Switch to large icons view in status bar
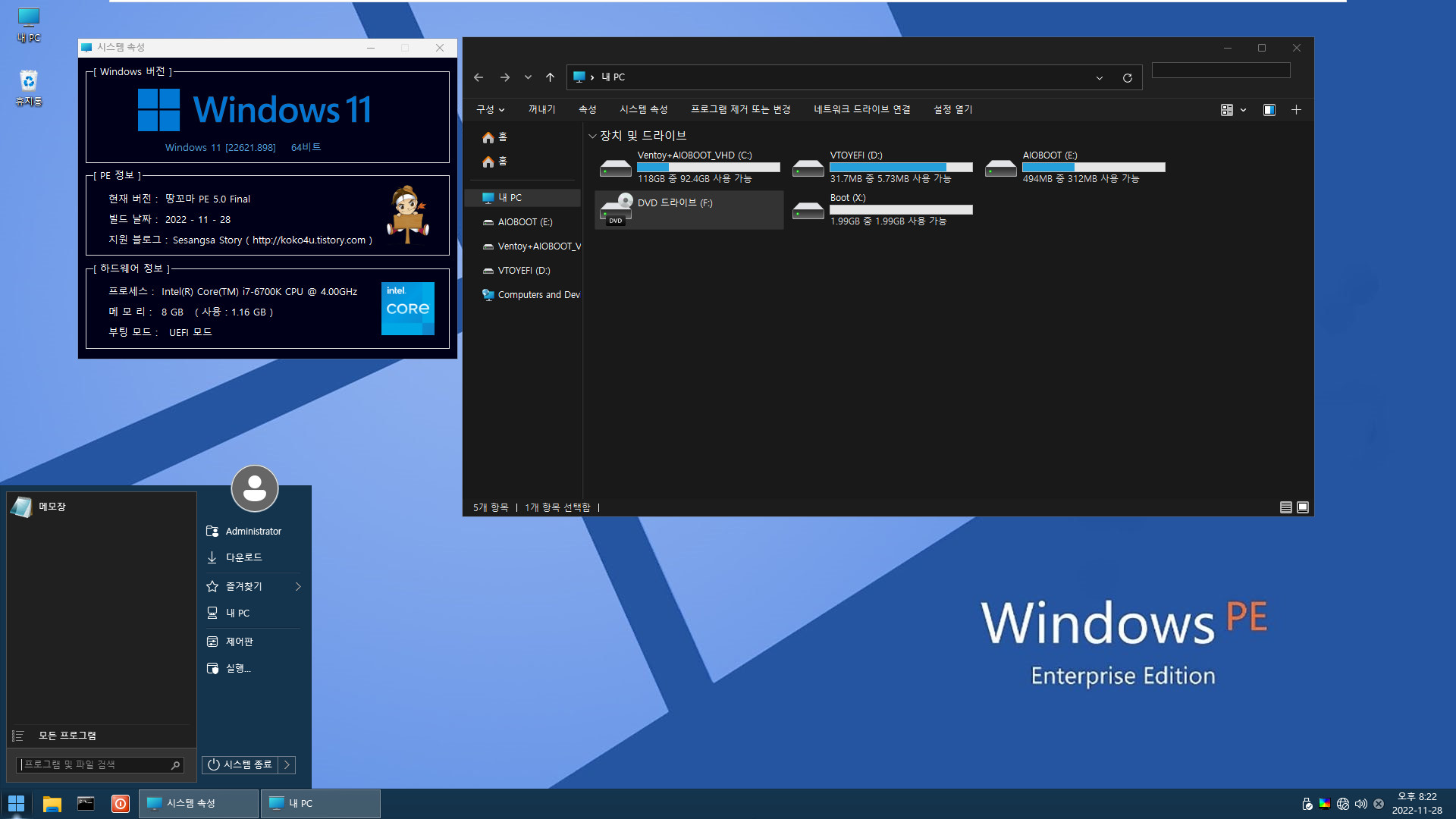Image resolution: width=1456 pixels, height=819 pixels. point(1303,507)
